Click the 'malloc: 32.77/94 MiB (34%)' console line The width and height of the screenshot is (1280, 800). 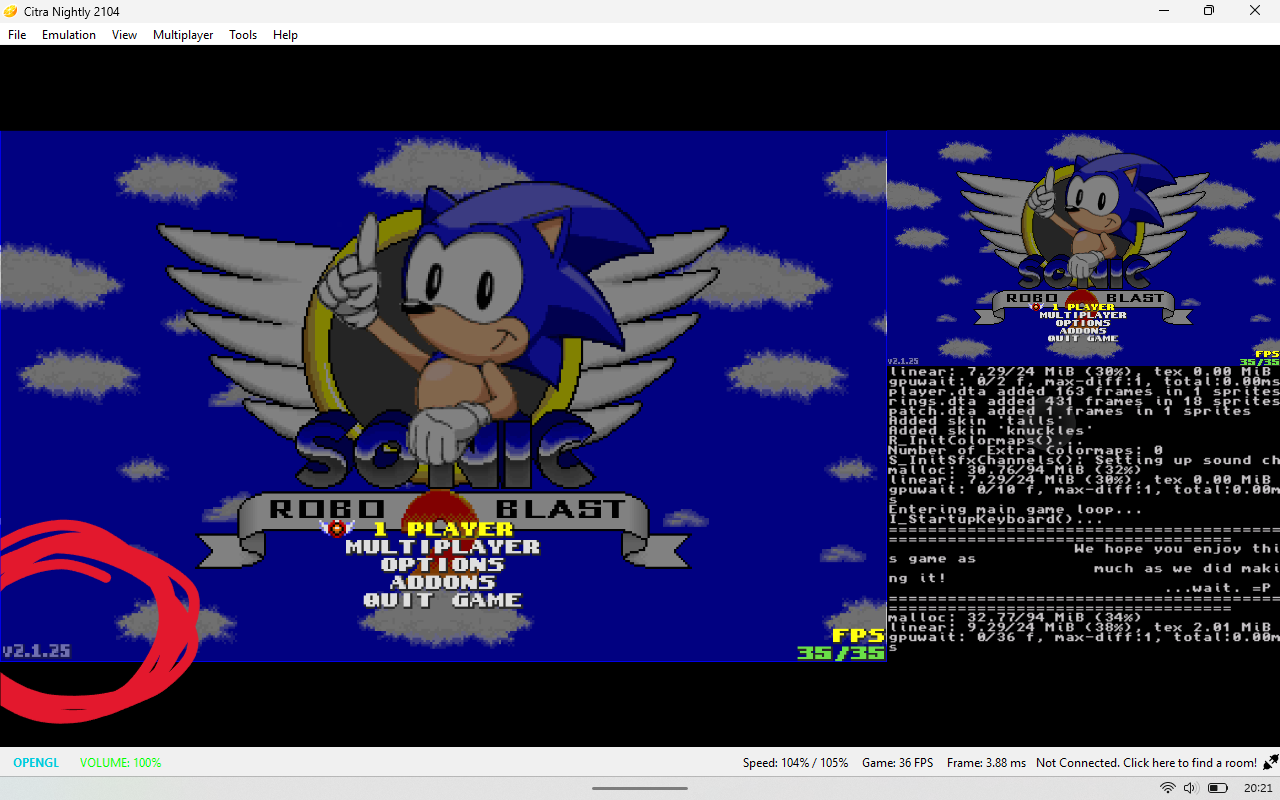pyautogui.click(x=1015, y=618)
